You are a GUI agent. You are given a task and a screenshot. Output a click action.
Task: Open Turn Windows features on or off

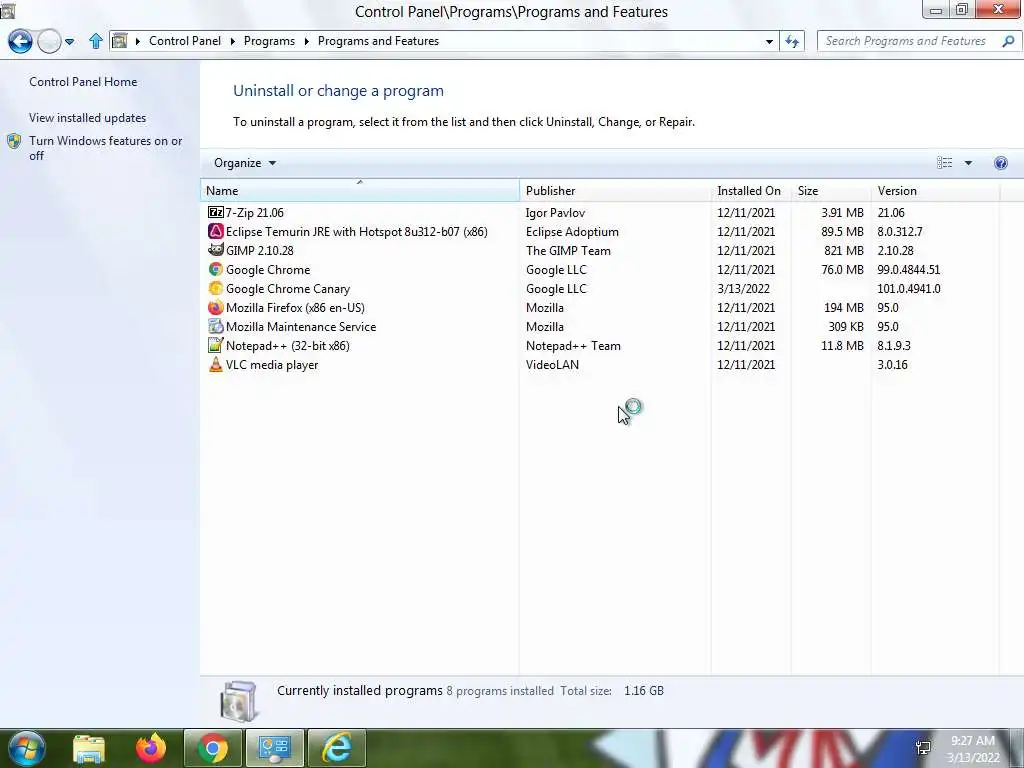point(105,148)
